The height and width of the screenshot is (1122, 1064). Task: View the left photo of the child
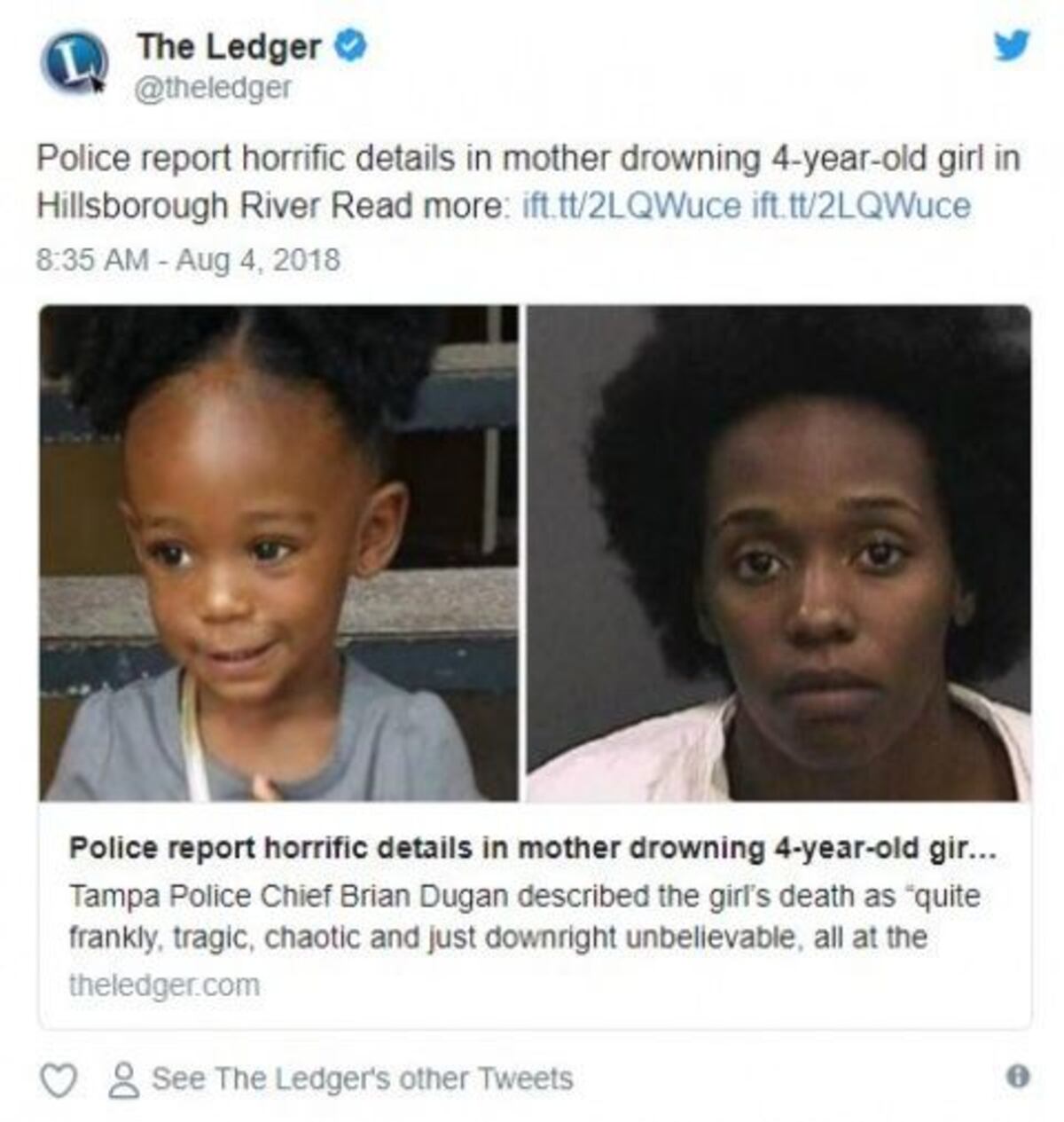[278, 553]
